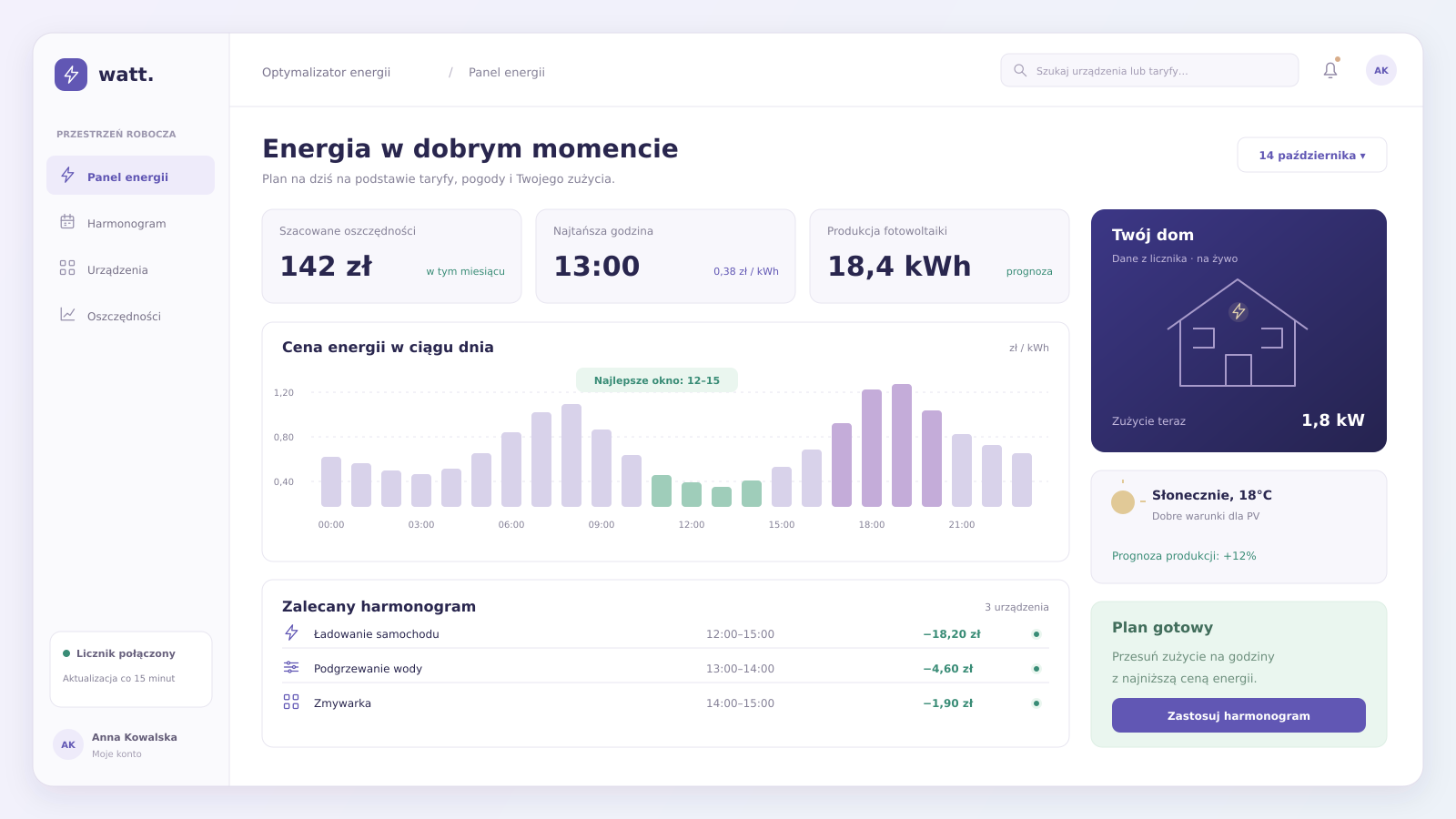1456x819 pixels.
Task: Click the 18,4 kWh production value
Action: (x=899, y=266)
